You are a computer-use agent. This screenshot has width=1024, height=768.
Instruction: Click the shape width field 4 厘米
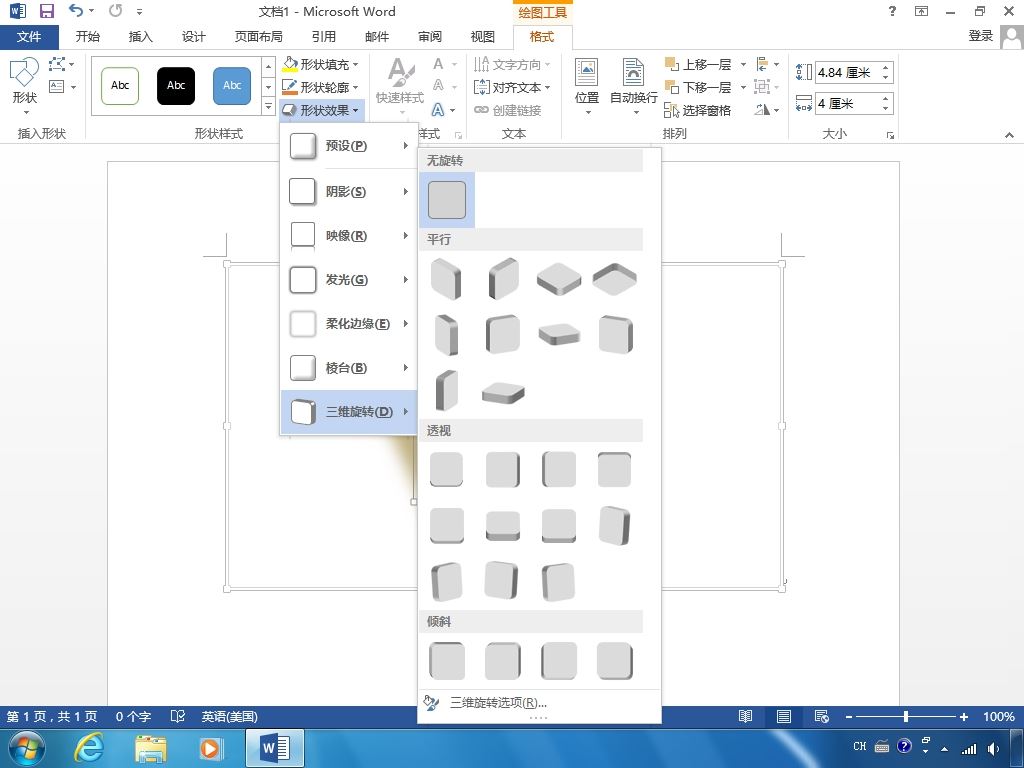[848, 104]
